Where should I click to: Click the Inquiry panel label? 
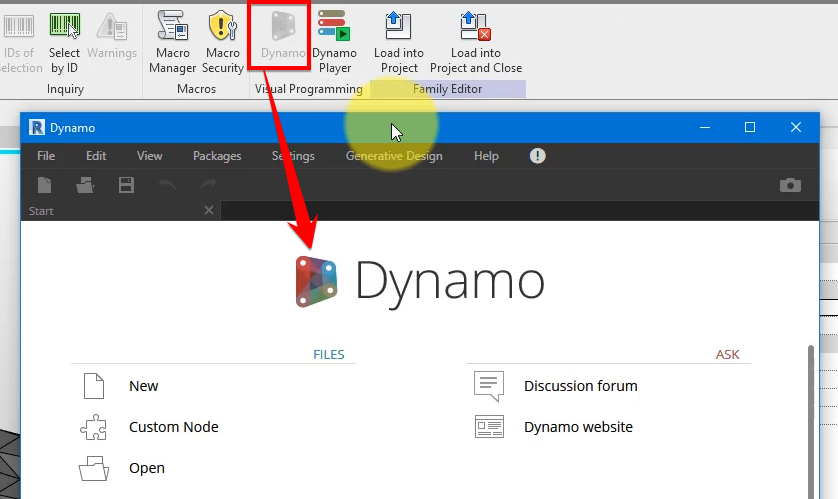[x=65, y=89]
